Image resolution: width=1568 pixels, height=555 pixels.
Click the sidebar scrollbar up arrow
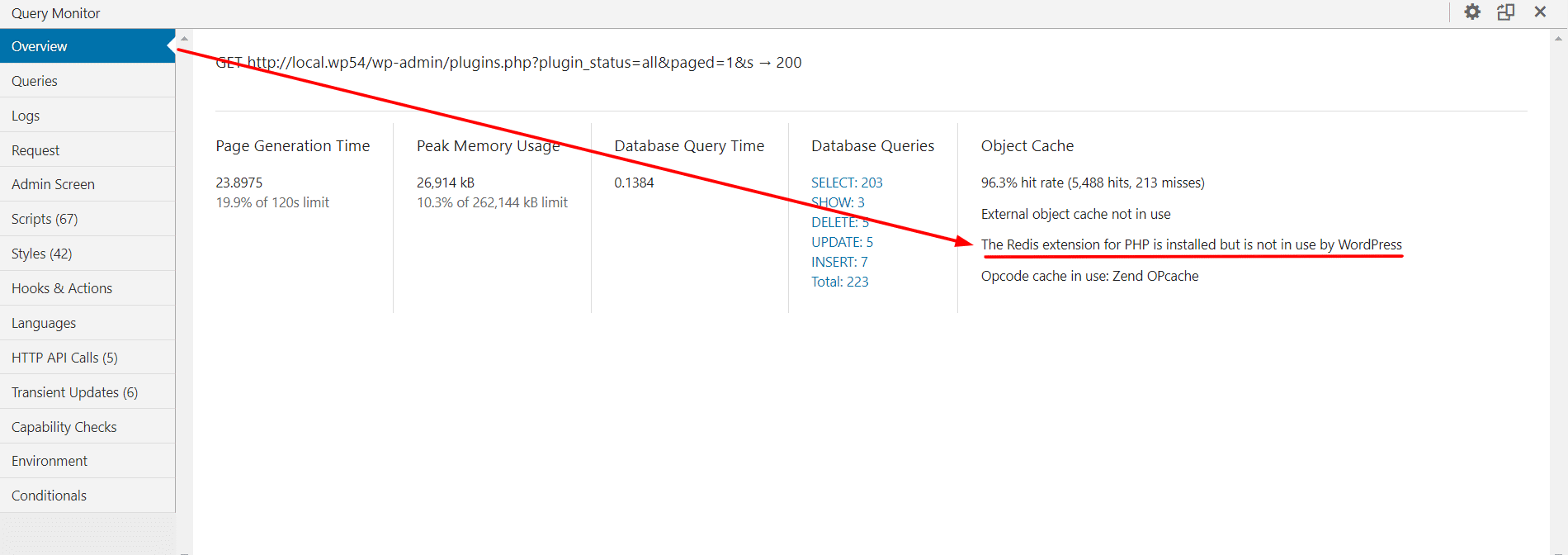click(x=184, y=38)
